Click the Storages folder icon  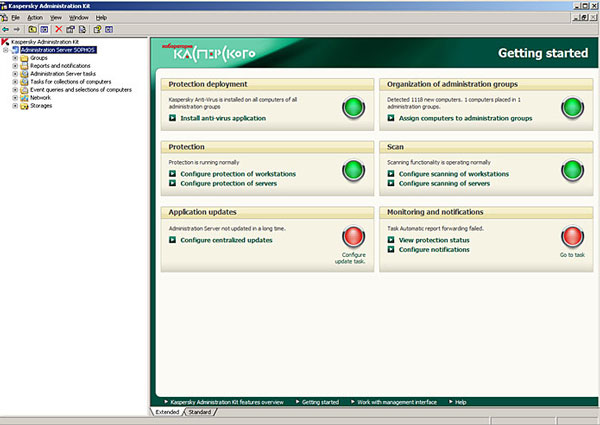(24, 106)
